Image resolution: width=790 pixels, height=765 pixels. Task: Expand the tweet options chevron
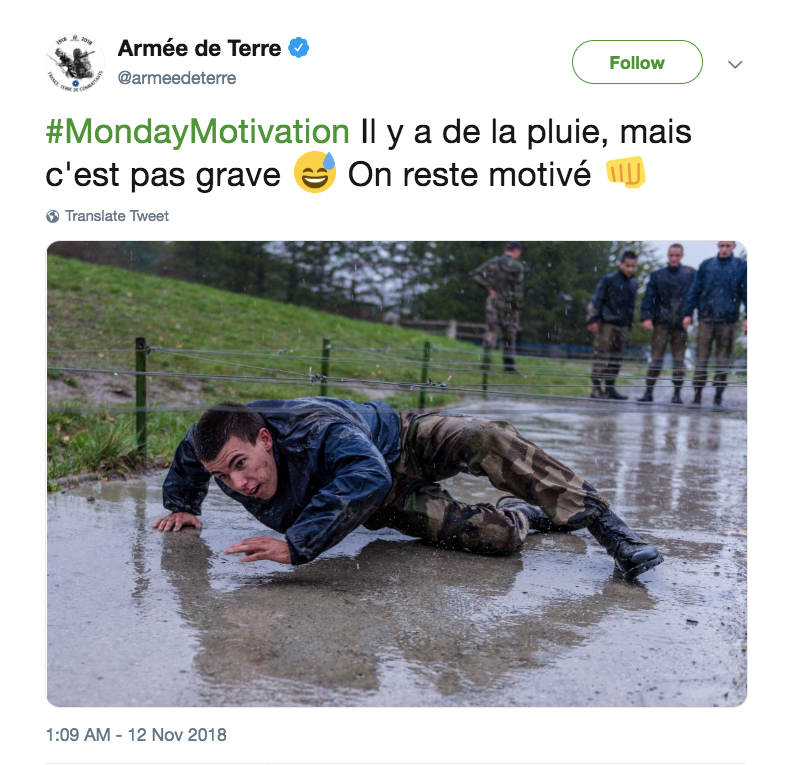click(x=735, y=65)
